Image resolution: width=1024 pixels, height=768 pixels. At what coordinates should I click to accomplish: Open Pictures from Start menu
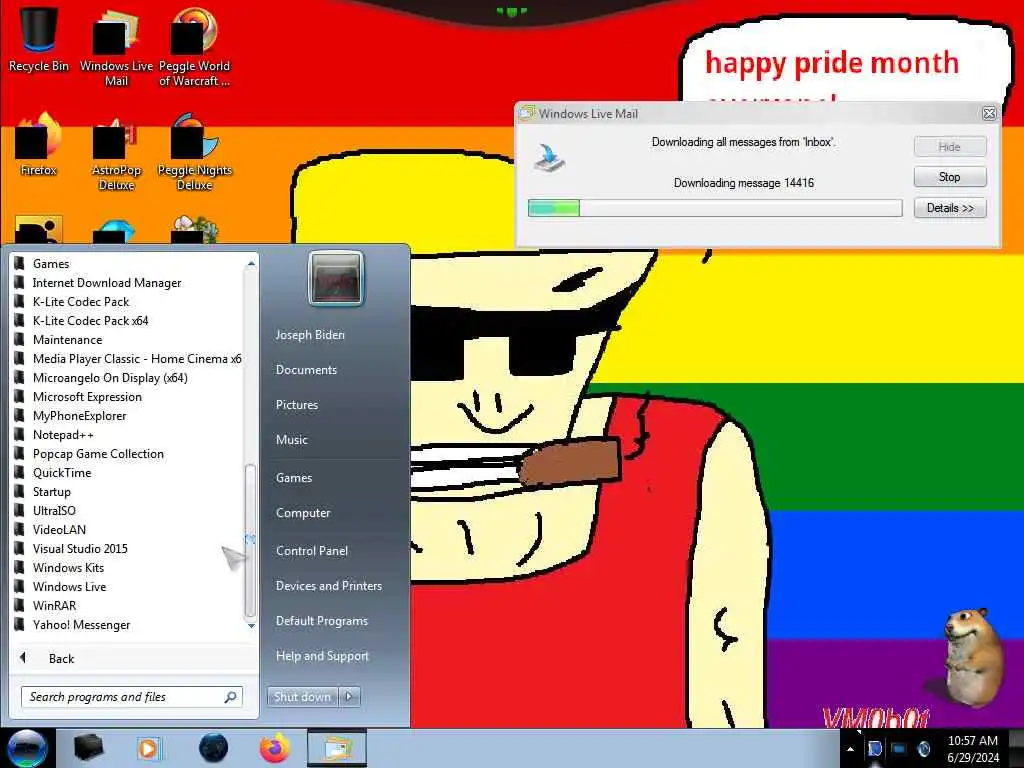click(x=296, y=405)
